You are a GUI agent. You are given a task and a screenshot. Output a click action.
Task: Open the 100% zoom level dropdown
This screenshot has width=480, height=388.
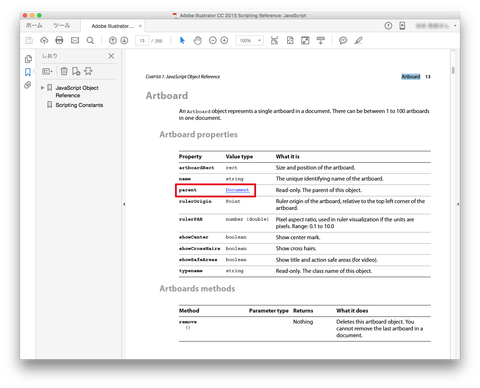pyautogui.click(x=249, y=41)
